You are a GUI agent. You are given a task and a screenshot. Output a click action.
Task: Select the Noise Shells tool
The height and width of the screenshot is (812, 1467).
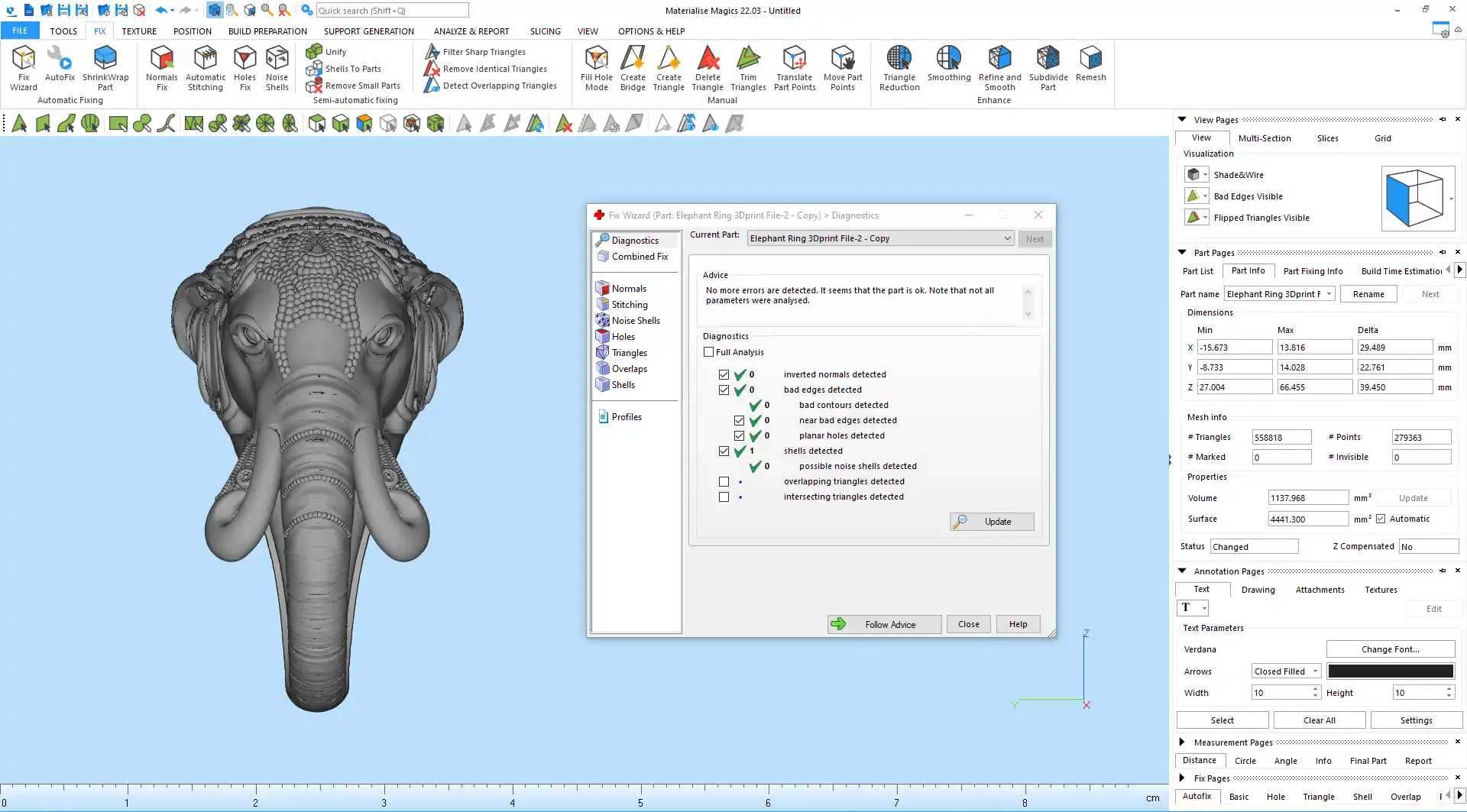click(277, 68)
